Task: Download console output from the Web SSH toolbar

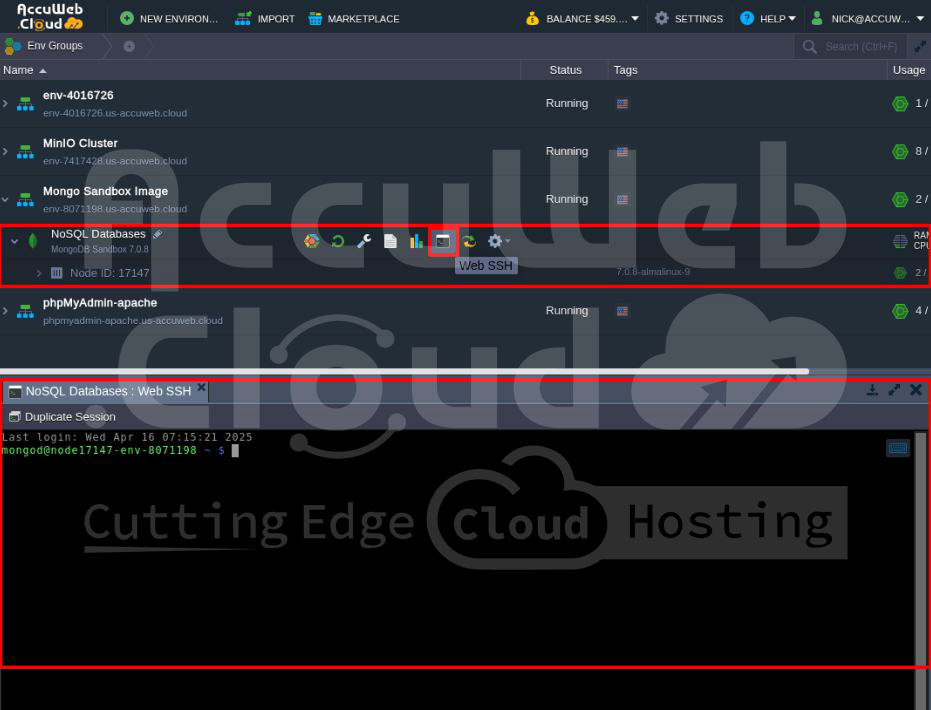Action: coord(871,390)
